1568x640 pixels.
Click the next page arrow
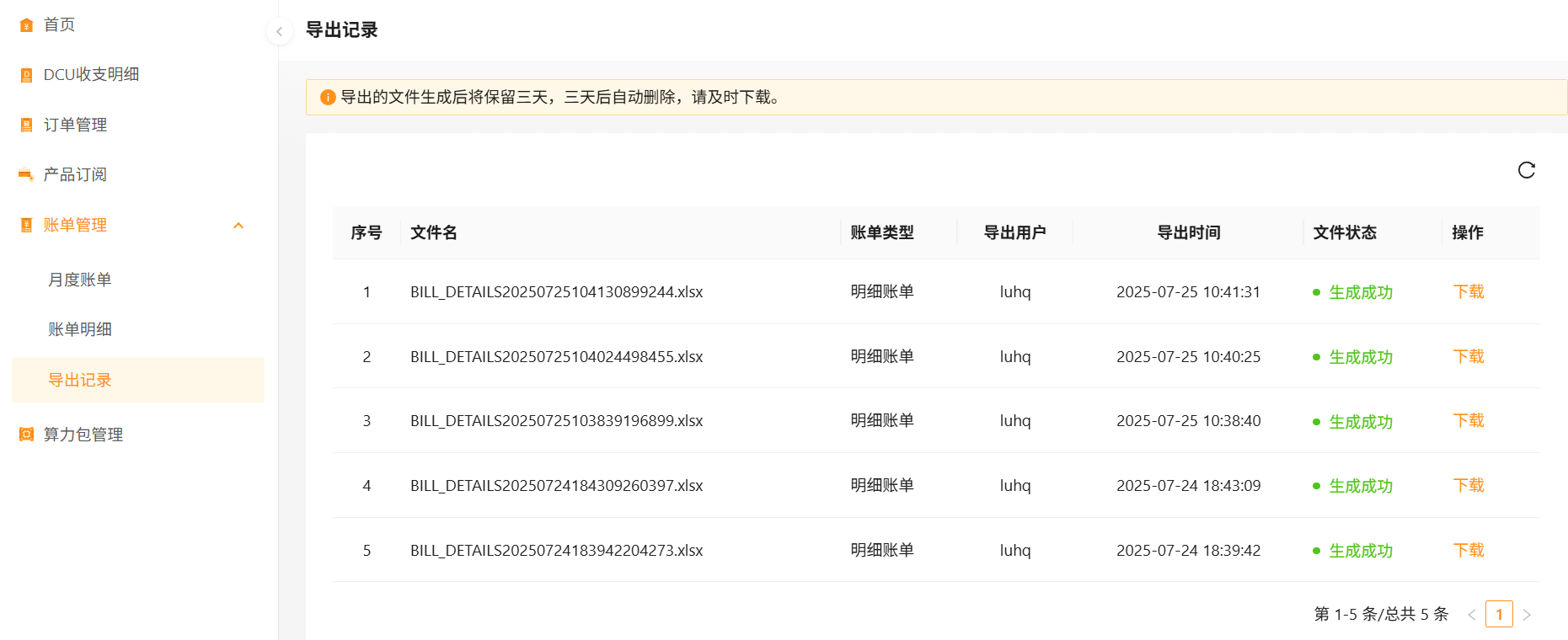1527,615
